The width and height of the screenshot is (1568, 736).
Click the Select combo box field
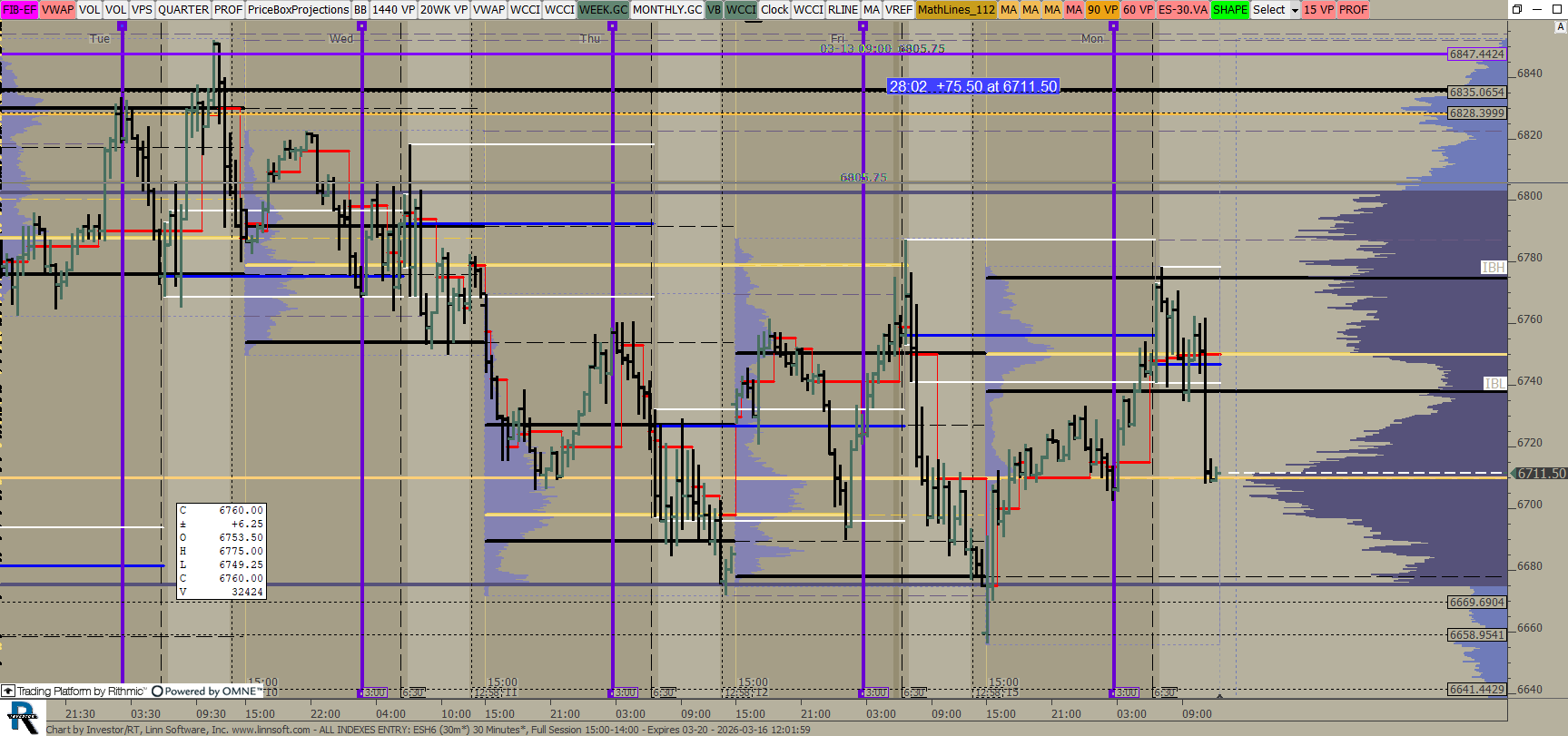click(1268, 10)
